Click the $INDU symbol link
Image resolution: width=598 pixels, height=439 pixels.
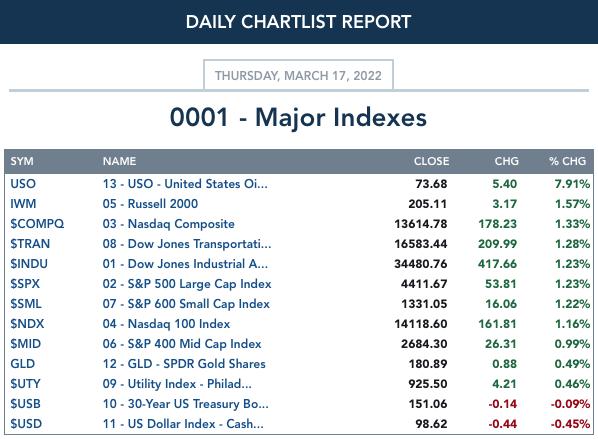(x=29, y=264)
